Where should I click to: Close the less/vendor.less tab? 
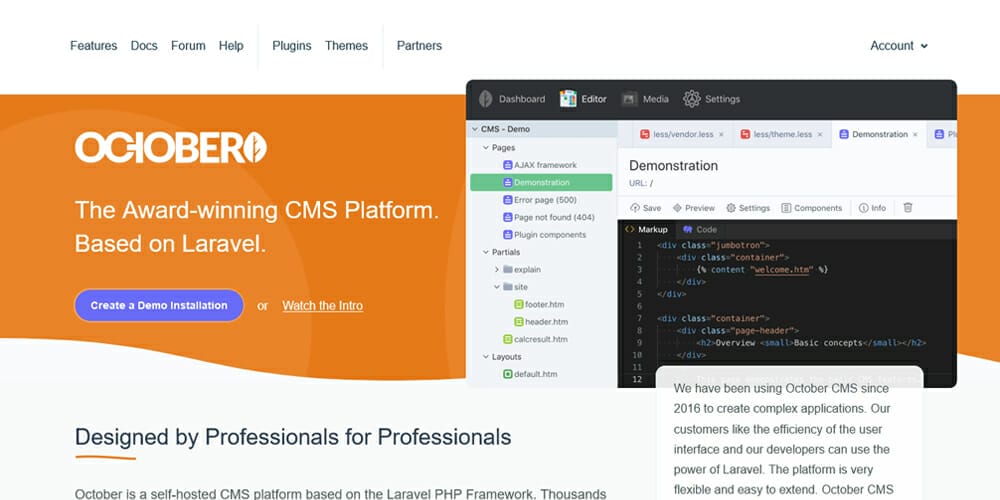coord(721,135)
